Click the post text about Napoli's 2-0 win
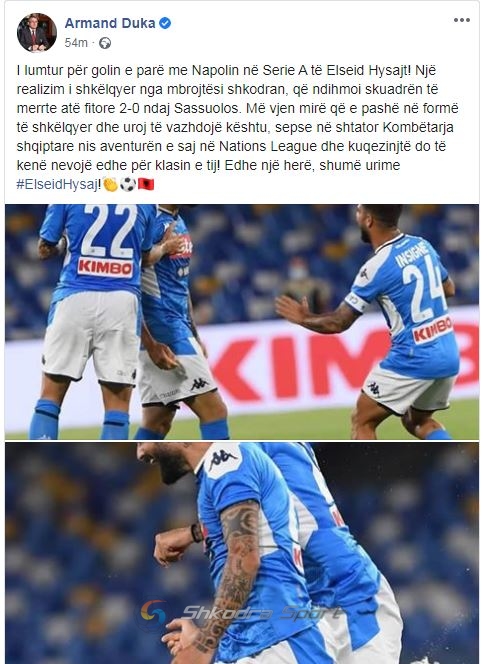 pos(237,127)
